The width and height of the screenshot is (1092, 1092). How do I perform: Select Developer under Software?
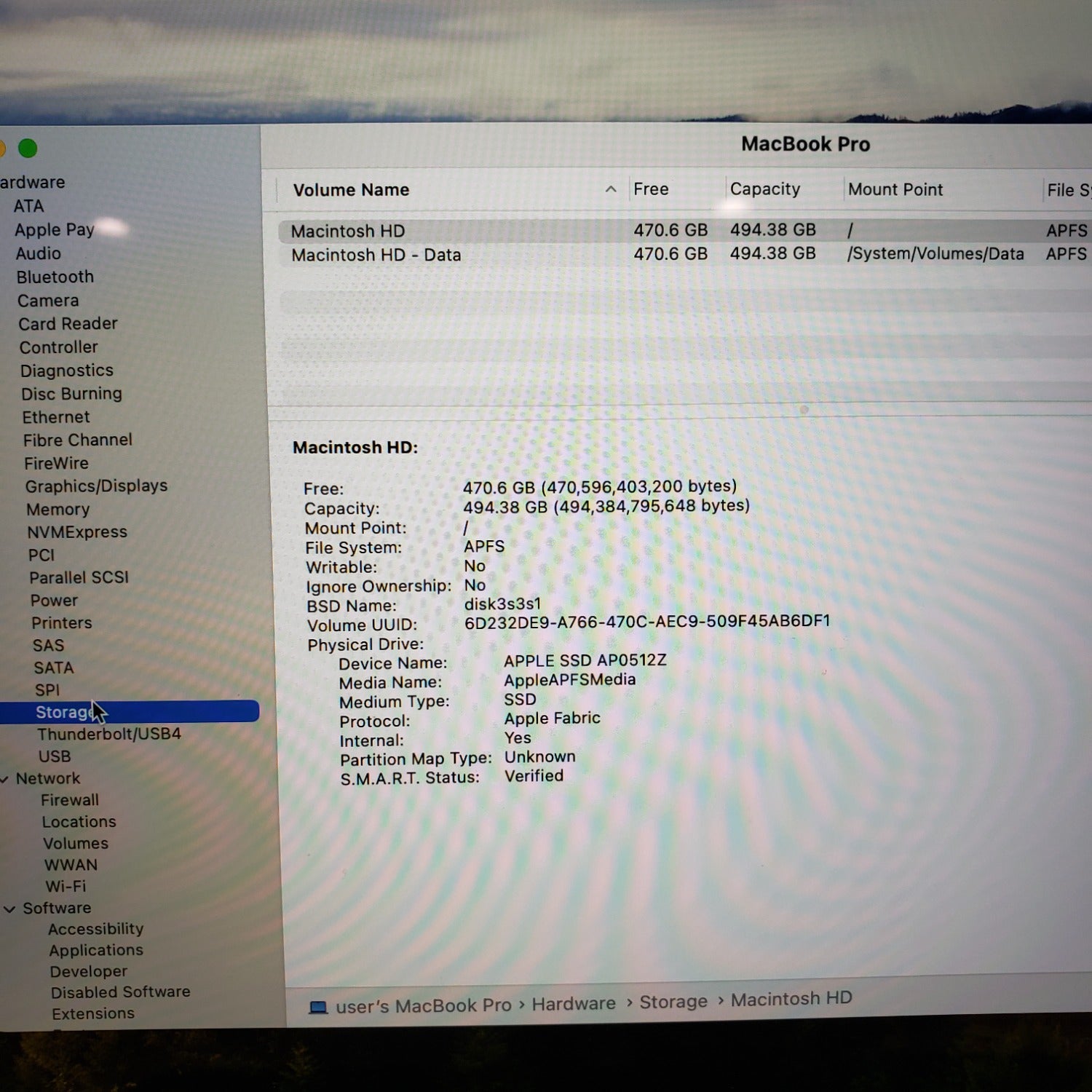pos(89,971)
